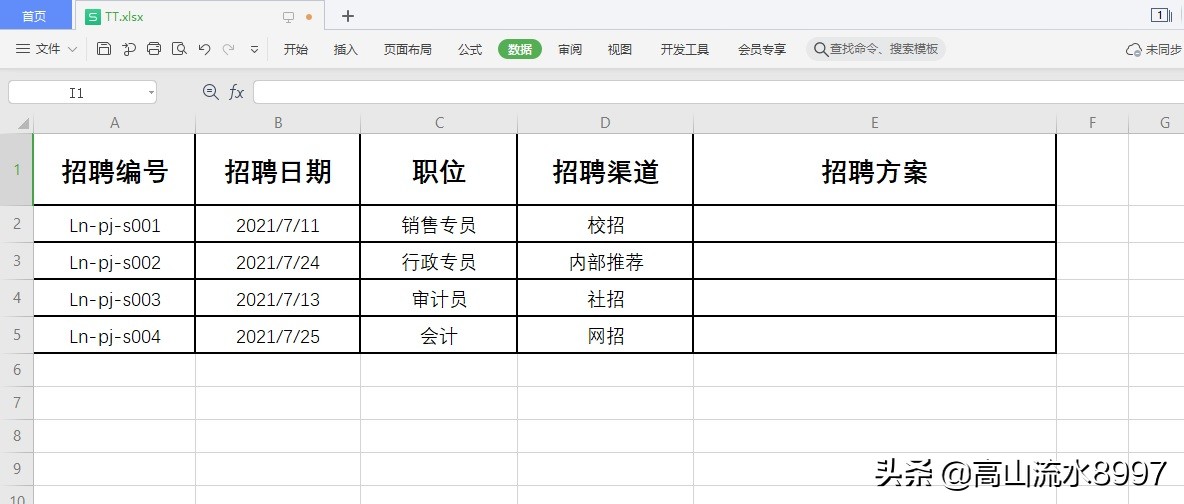This screenshot has height=504, width=1184.
Task: Select the date cell 2021/7/25
Action: [x=278, y=335]
